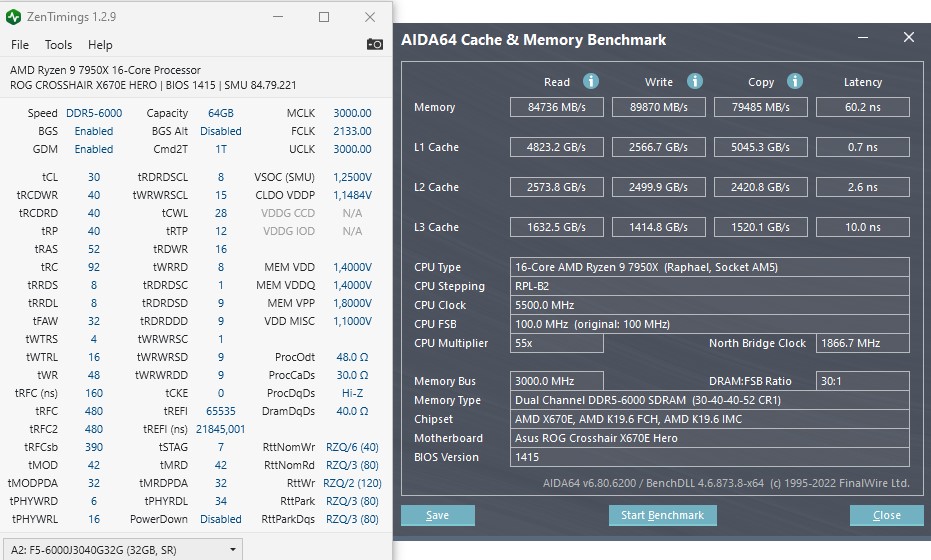
Task: Click tCL value 30
Action: (94, 177)
